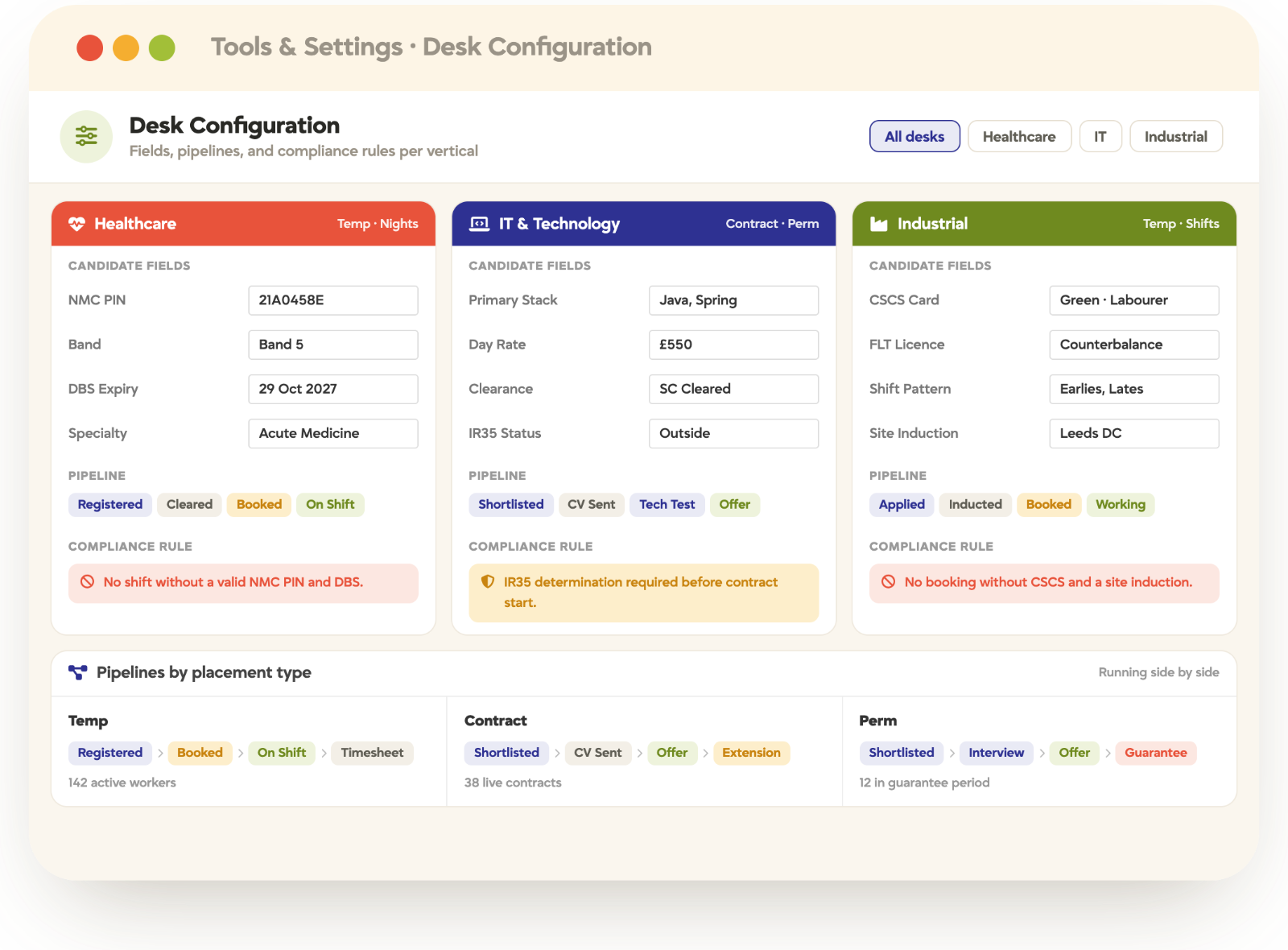
Task: Click the prohibited icon in CSCS rule
Action: point(889,582)
